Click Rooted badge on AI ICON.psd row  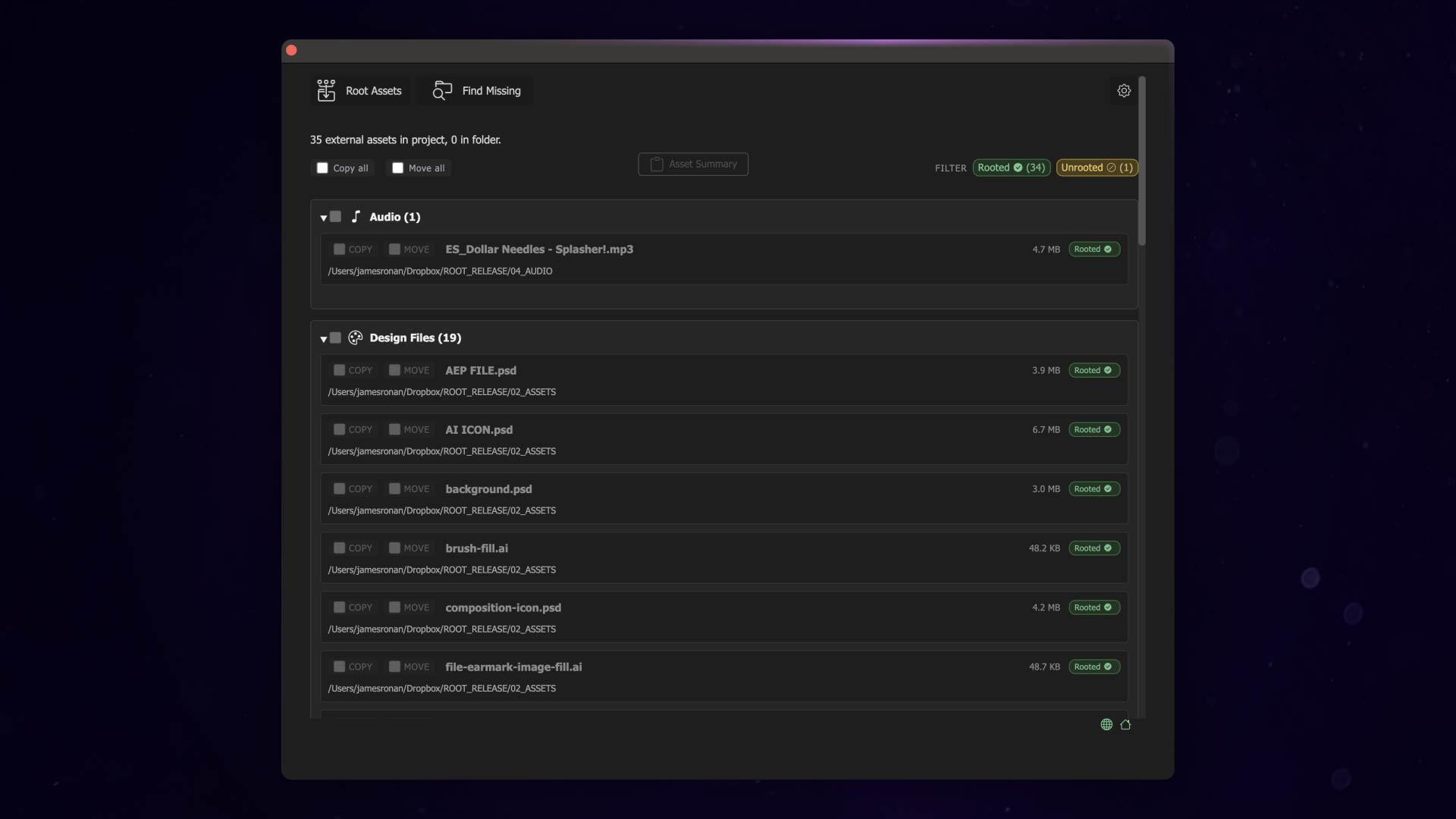click(x=1094, y=430)
